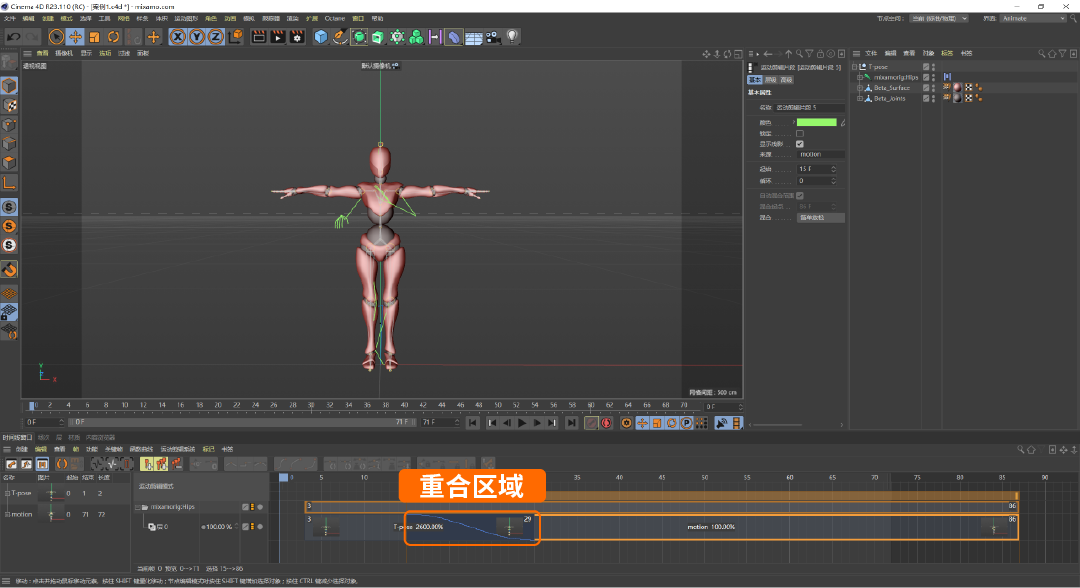The image size is (1080, 588).
Task: Collapse mixamorig:Hips track in timeline
Action: click(x=138, y=507)
